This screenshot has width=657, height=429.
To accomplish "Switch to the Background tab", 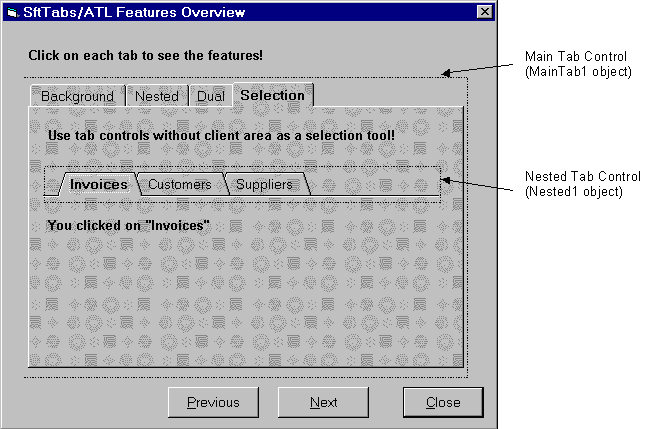I will click(x=77, y=97).
